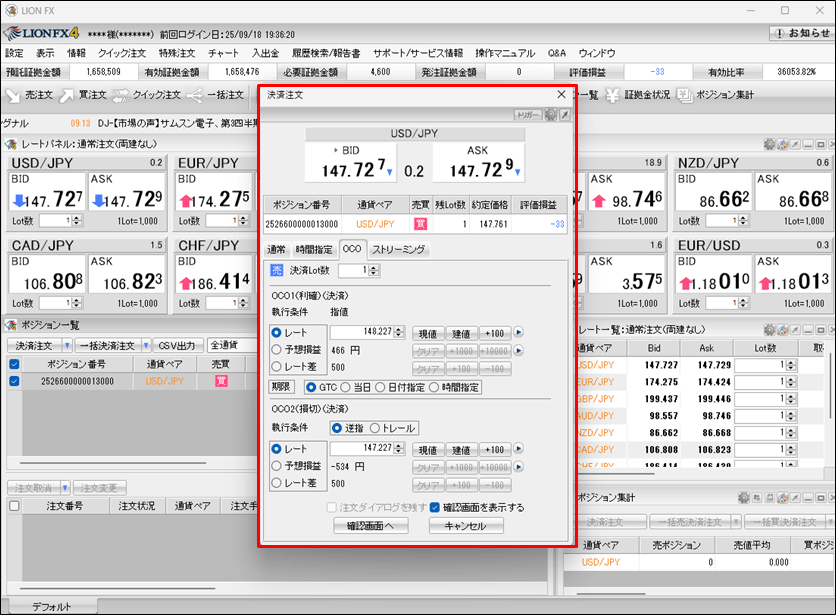Open the チャート menu
This screenshot has width=836, height=615.
[x=223, y=53]
